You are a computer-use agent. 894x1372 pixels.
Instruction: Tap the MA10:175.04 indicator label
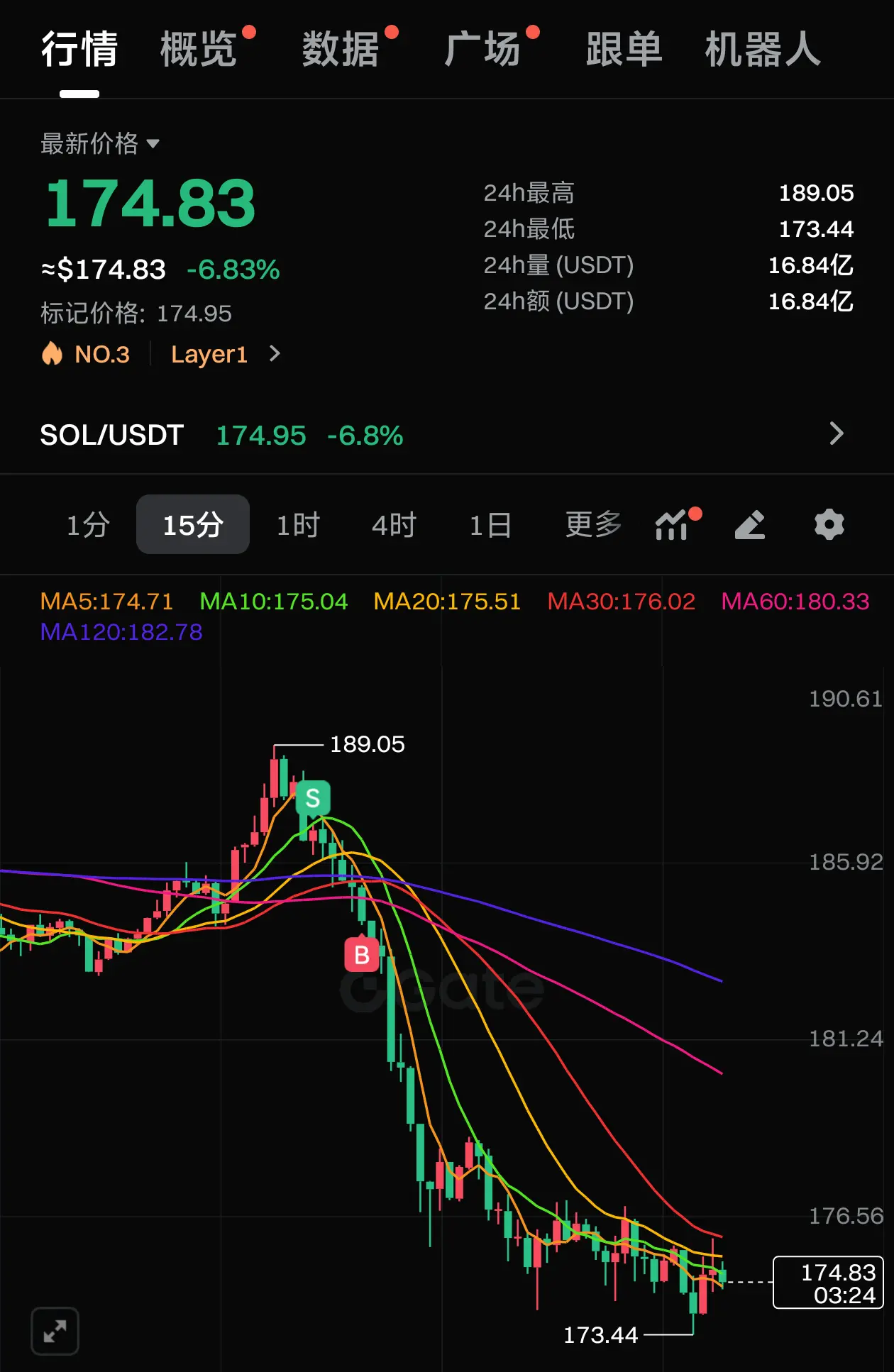pyautogui.click(x=274, y=602)
